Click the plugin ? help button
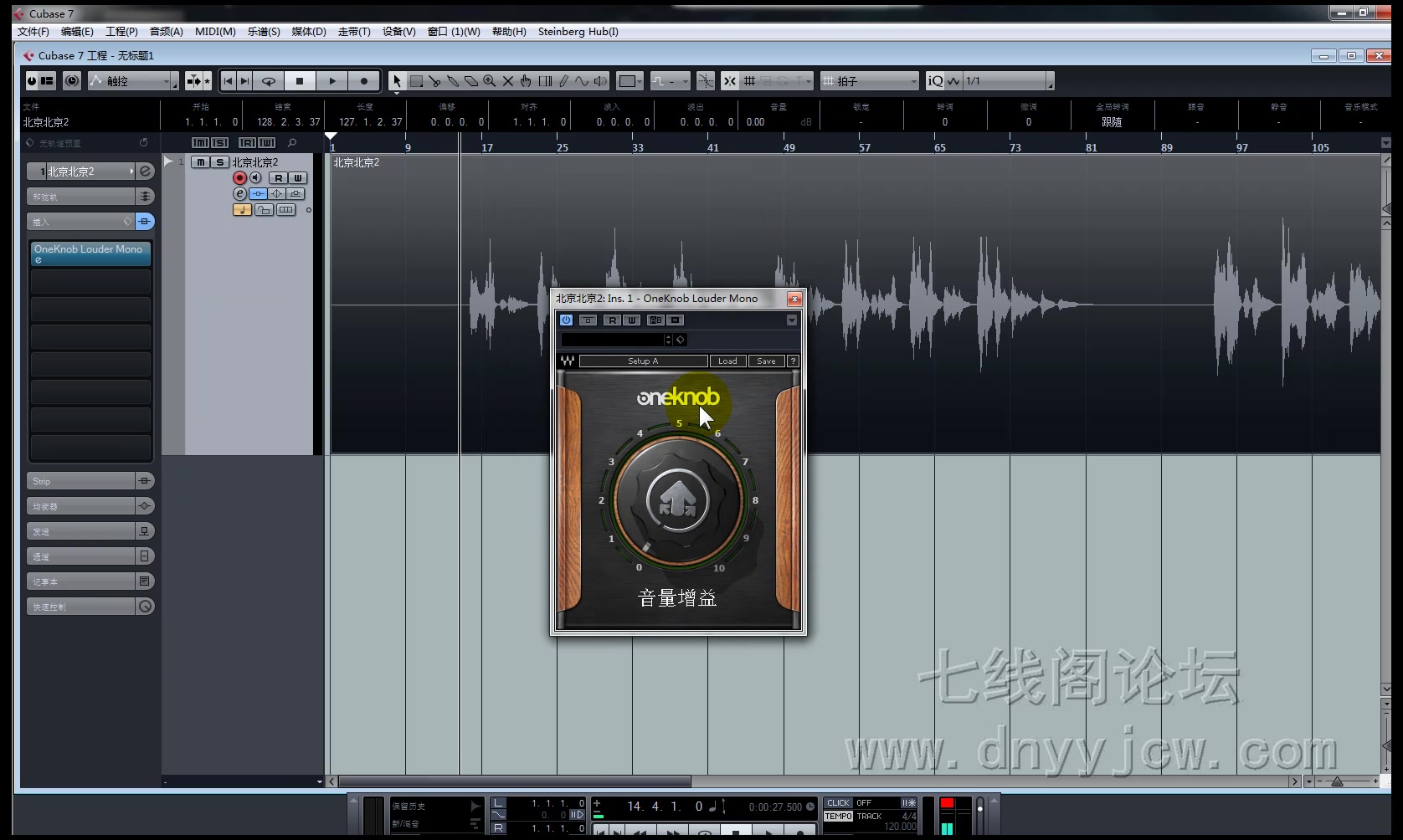The height and width of the screenshot is (840, 1403). point(794,361)
